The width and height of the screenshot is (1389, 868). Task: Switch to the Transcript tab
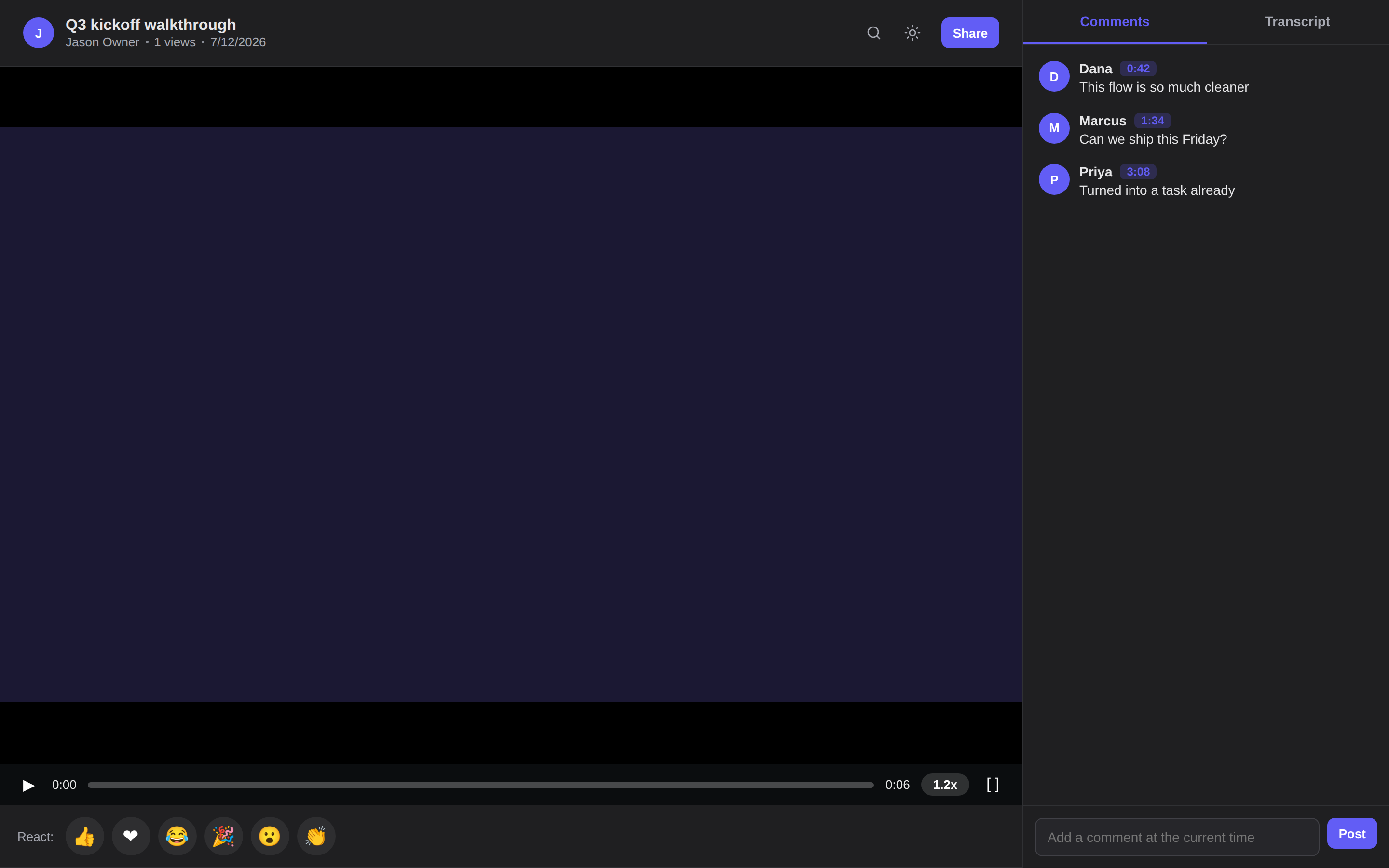1297,22
